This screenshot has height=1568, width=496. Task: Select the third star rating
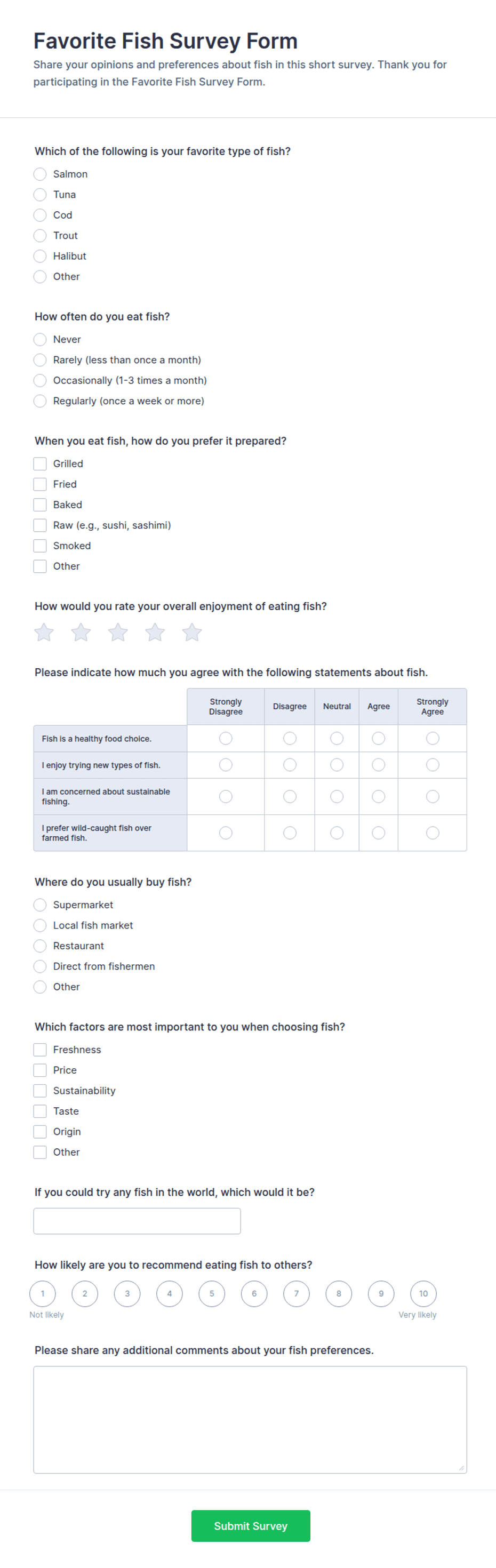[118, 633]
